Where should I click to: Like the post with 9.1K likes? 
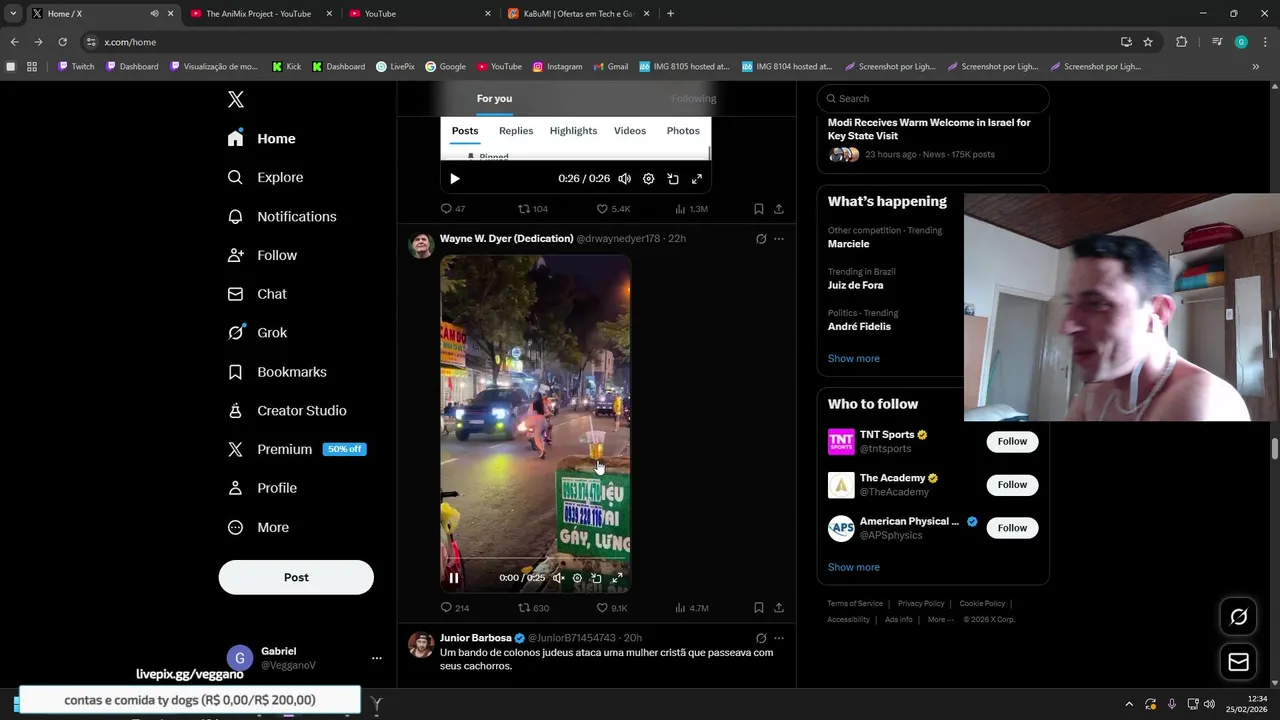tap(612, 608)
